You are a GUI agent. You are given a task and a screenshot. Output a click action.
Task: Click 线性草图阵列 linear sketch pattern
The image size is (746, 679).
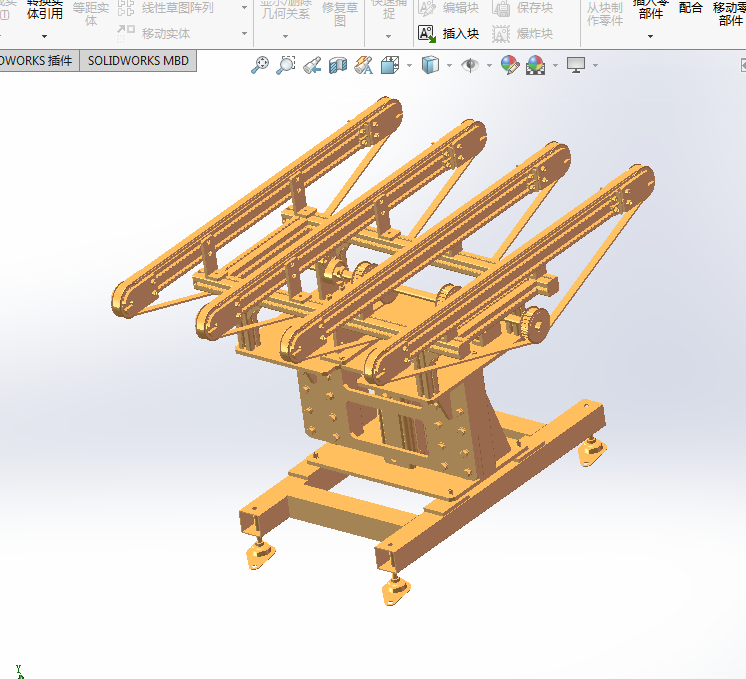[x=177, y=8]
